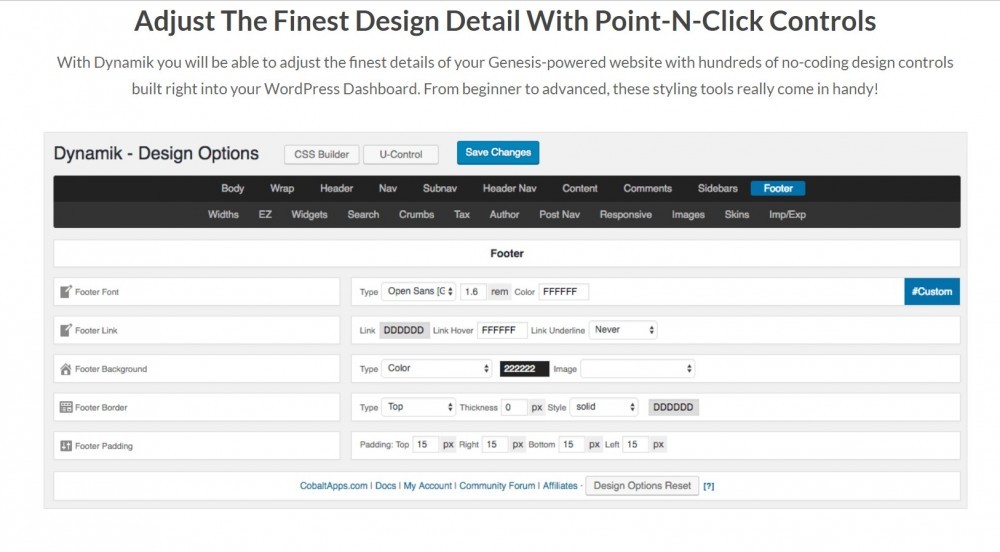Open the Docs link
Viewport: 1000px width, 552px height.
pyautogui.click(x=385, y=486)
